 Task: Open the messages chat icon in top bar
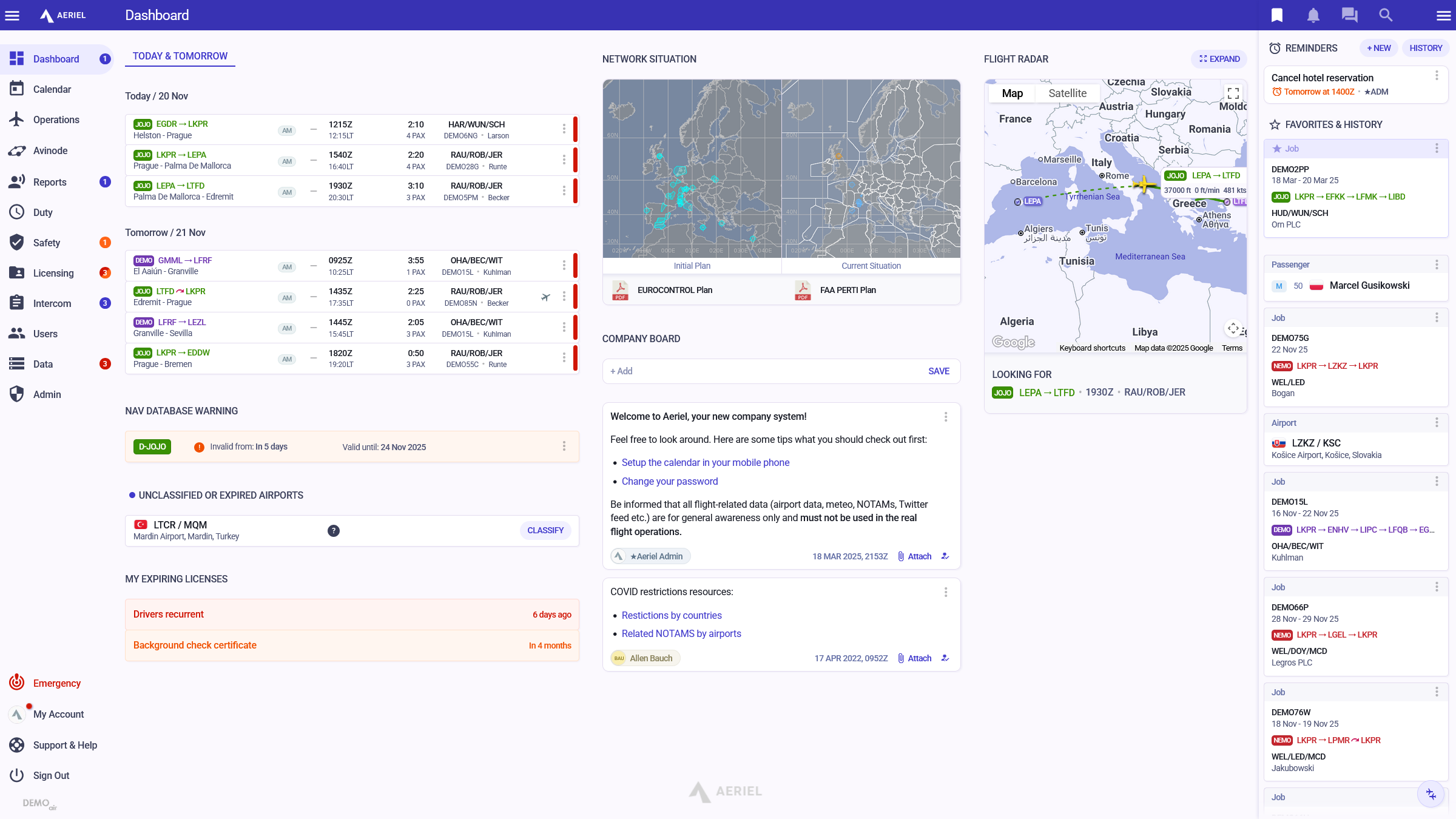(1349, 15)
